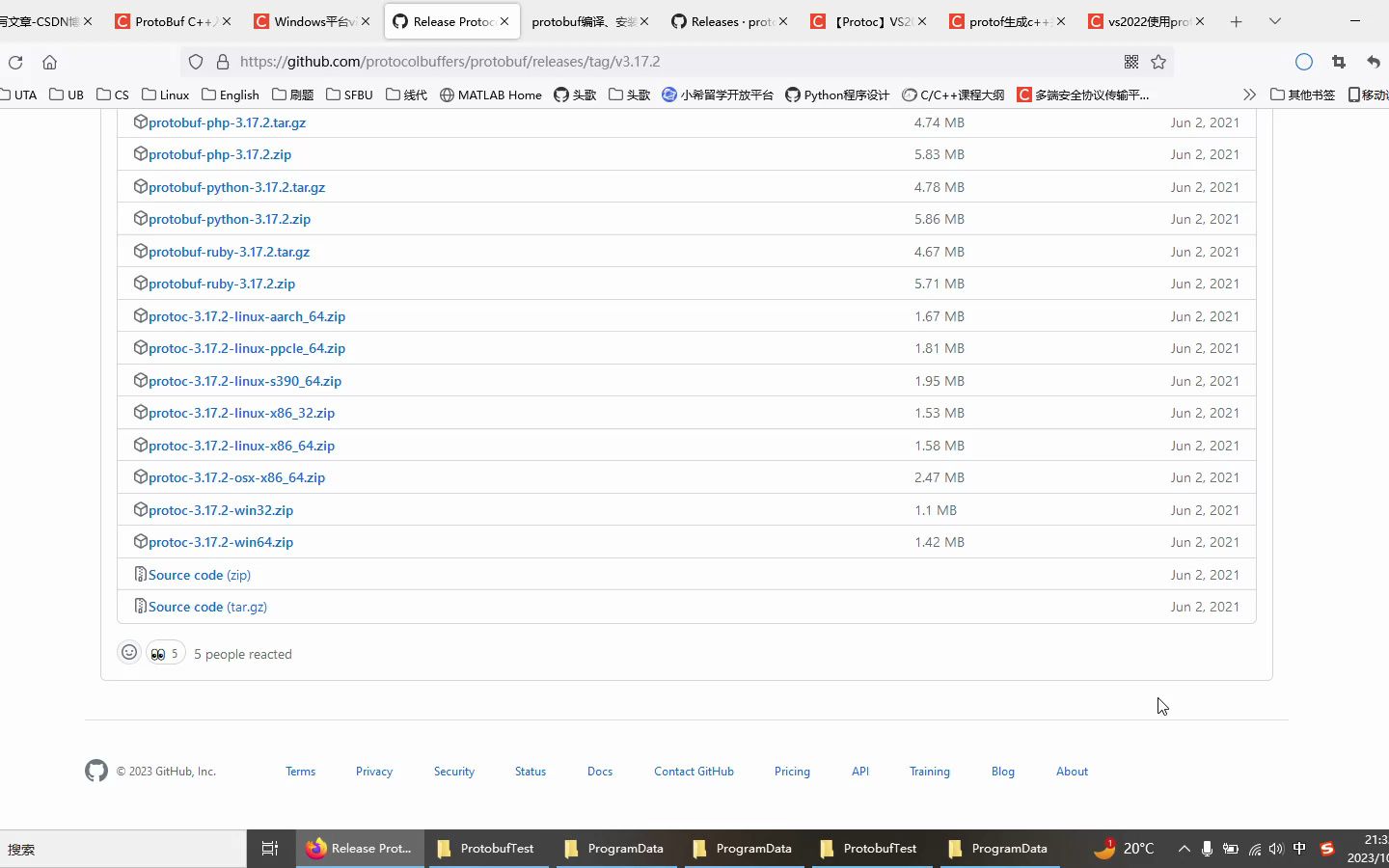This screenshot has width=1389, height=868.
Task: Open volume control in system tray
Action: [x=1276, y=849]
